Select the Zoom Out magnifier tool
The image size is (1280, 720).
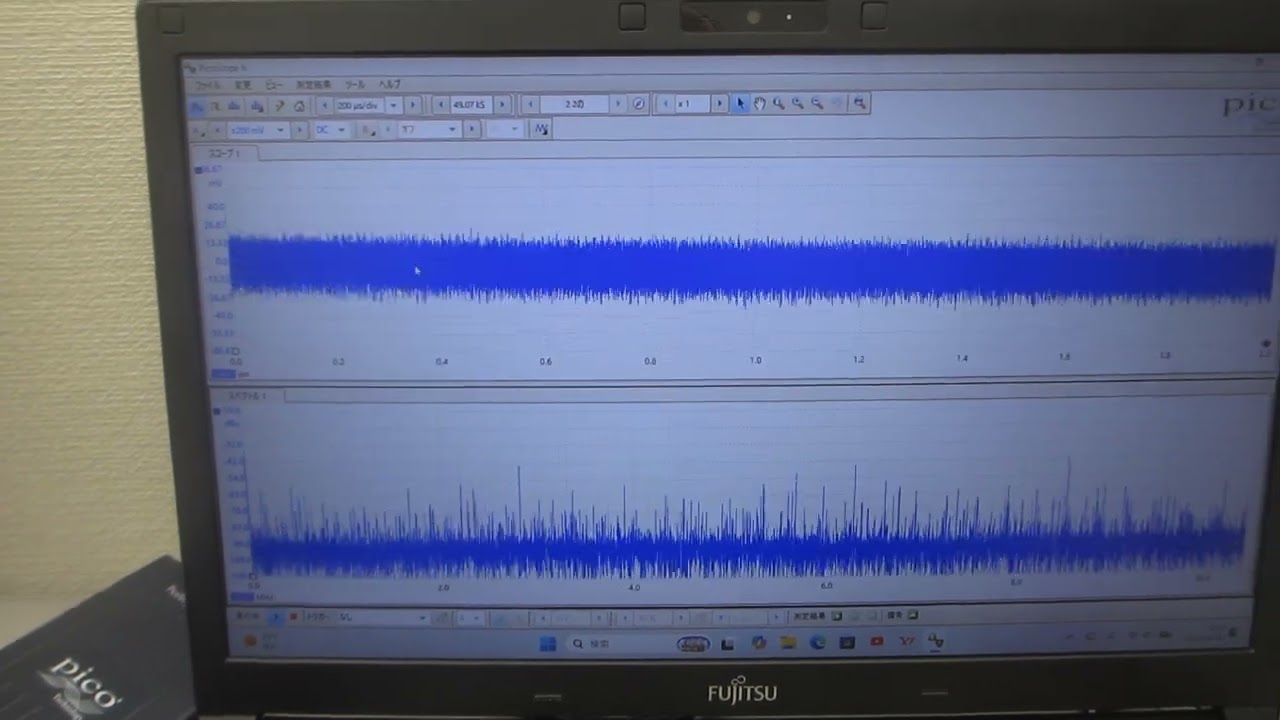(817, 104)
